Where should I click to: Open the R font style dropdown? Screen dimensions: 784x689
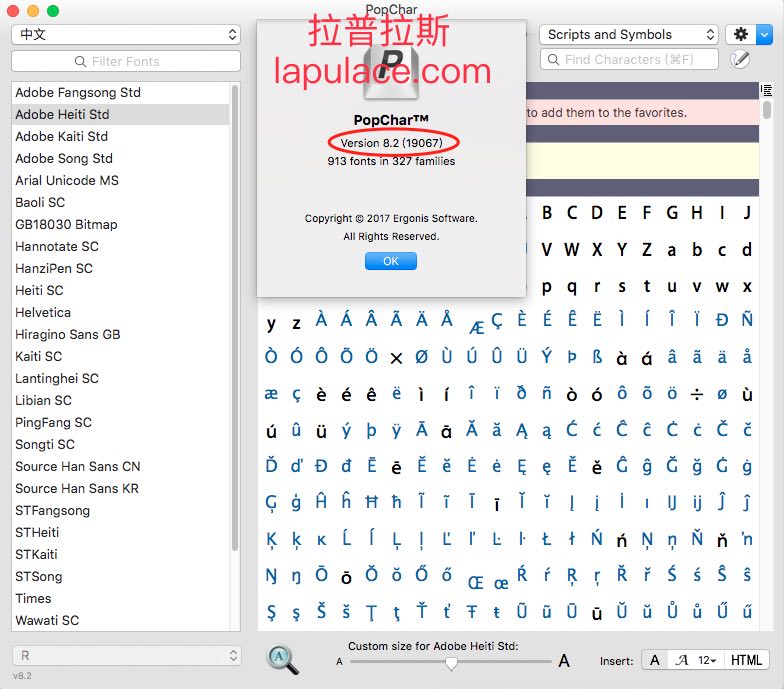pyautogui.click(x=126, y=656)
